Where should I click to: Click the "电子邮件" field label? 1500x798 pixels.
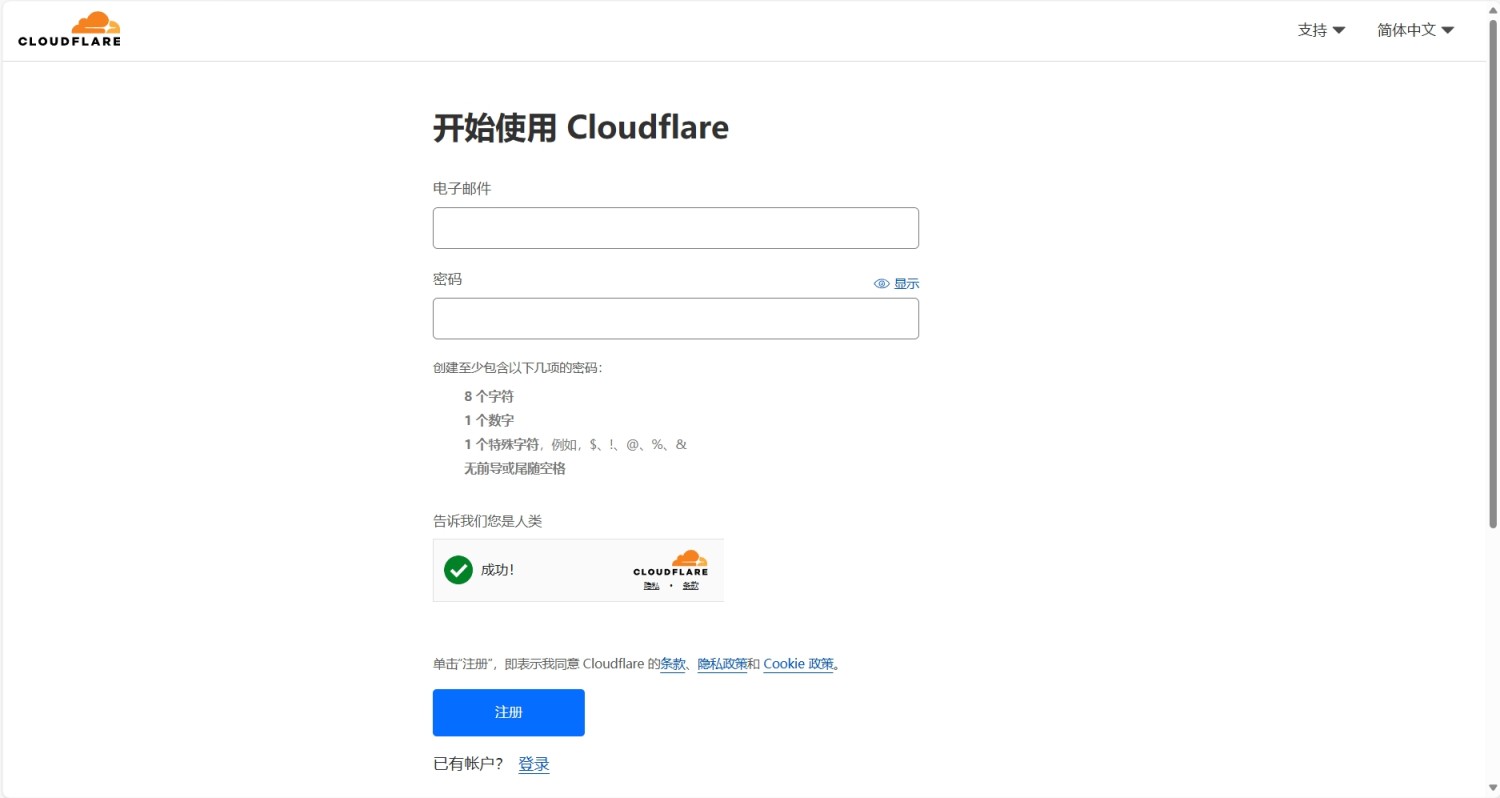(x=462, y=189)
